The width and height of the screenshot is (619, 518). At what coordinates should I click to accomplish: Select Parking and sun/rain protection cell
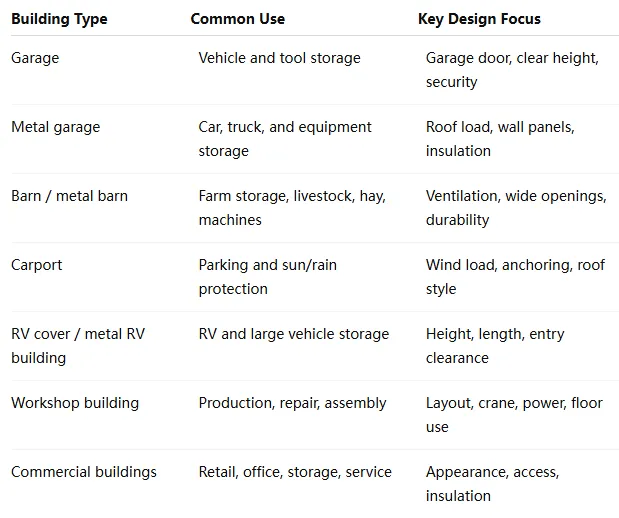coord(268,277)
